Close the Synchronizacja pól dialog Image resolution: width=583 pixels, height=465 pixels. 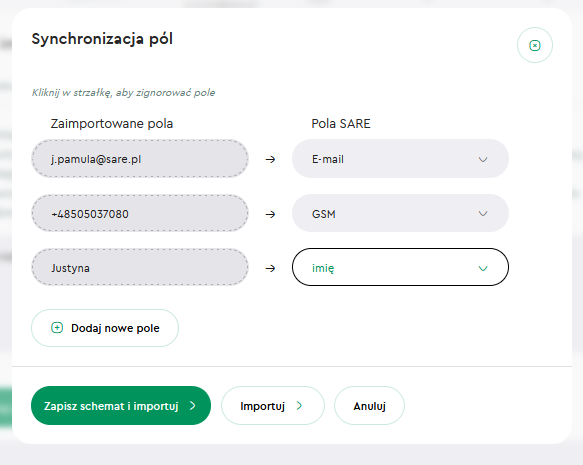[535, 45]
